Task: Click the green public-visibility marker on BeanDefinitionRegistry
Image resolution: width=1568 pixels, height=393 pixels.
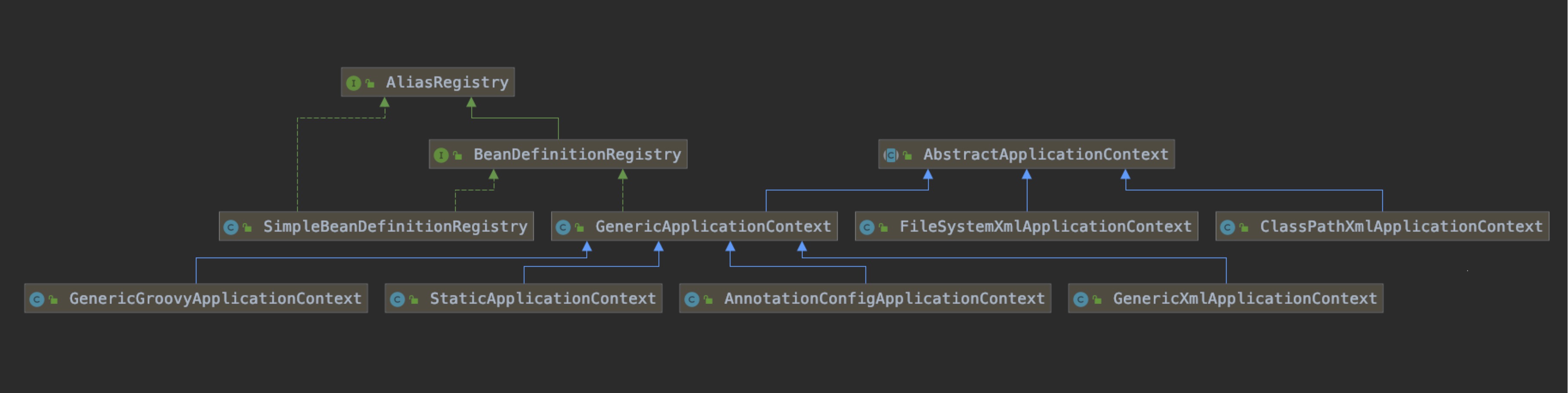Action: pos(457,156)
